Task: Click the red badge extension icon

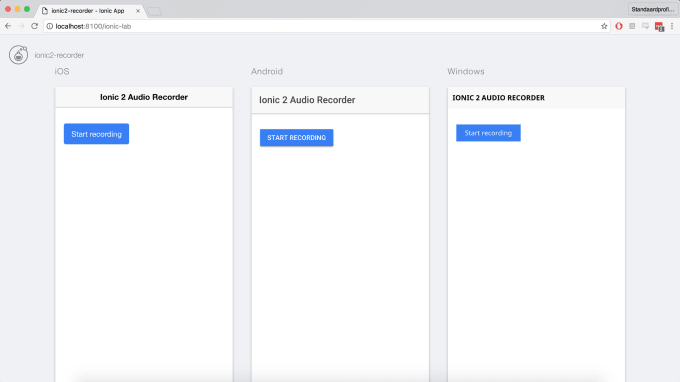Action: pyautogui.click(x=659, y=27)
